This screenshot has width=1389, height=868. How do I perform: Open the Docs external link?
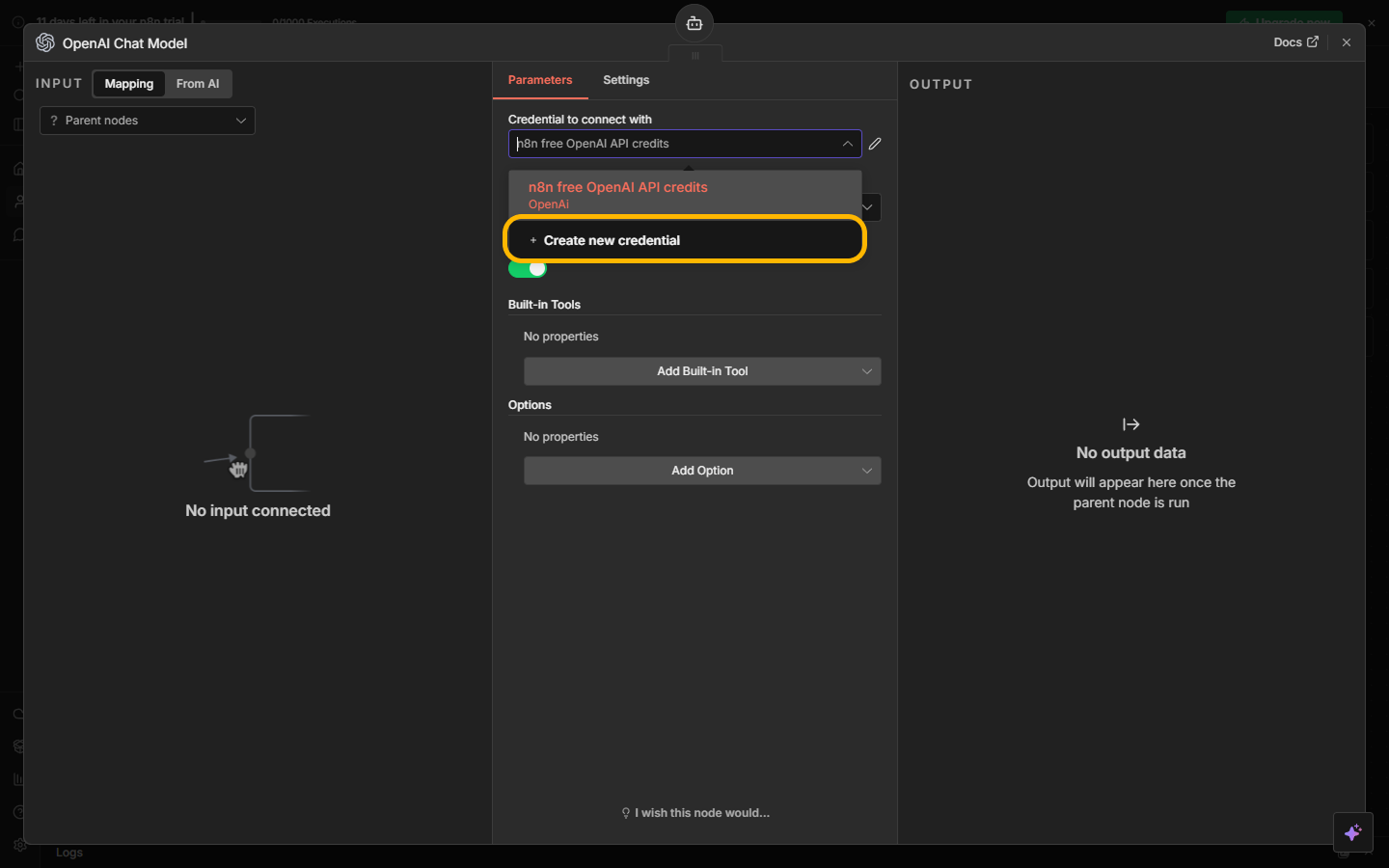pyautogui.click(x=1294, y=42)
